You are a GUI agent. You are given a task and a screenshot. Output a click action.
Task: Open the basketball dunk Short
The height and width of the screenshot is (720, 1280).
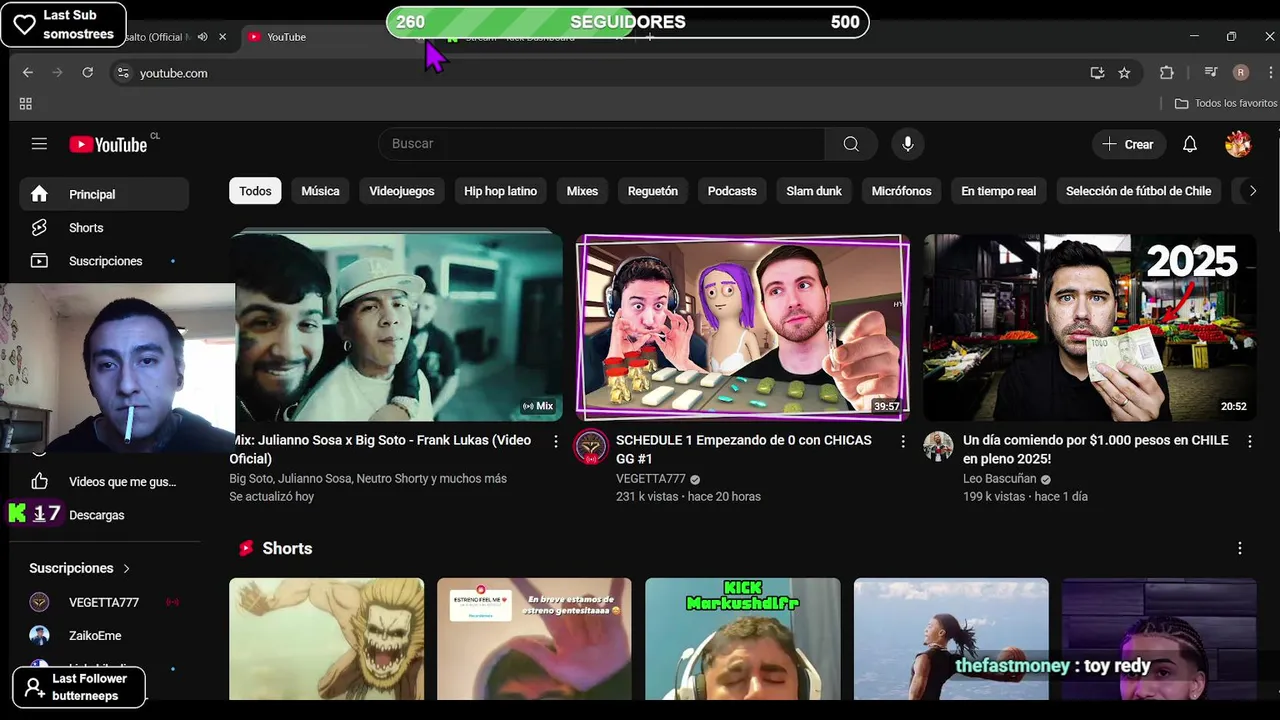[x=951, y=639]
